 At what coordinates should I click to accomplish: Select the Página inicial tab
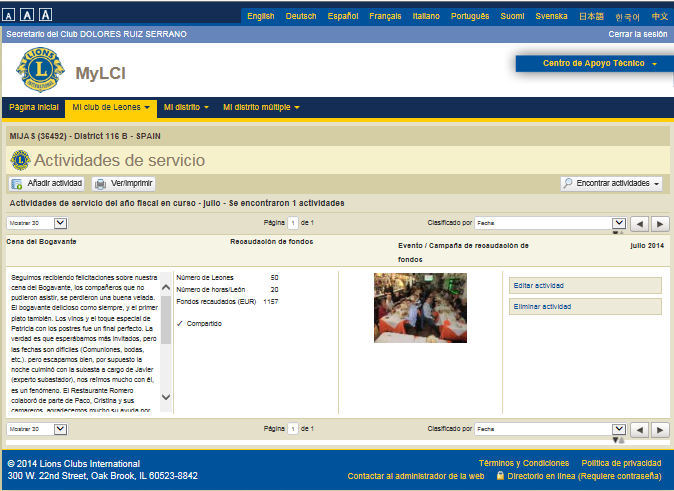(x=34, y=107)
